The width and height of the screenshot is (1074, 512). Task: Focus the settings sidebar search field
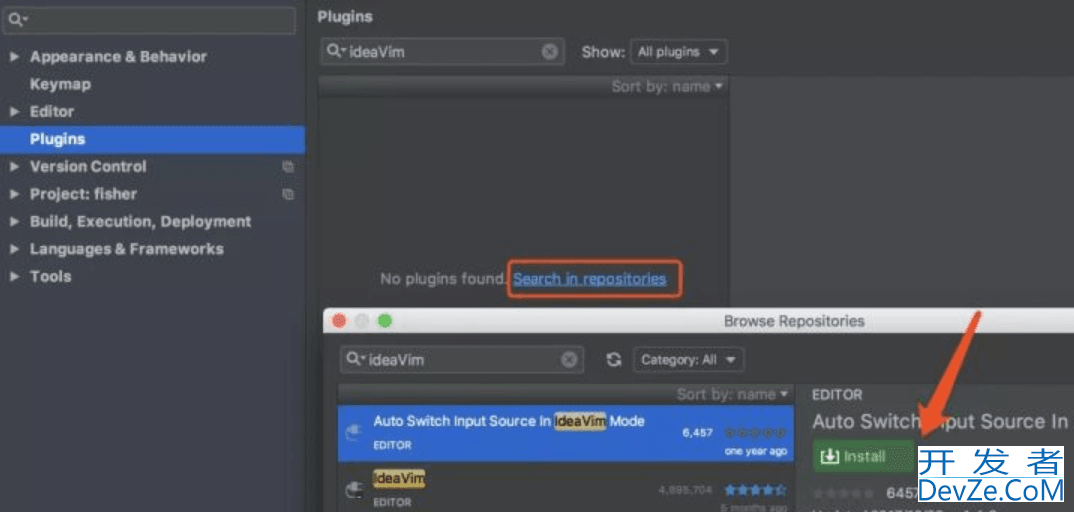click(149, 21)
